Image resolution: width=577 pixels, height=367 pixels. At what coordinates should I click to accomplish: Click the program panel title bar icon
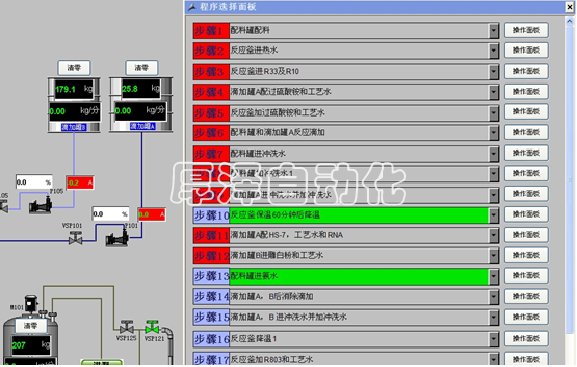coord(192,7)
